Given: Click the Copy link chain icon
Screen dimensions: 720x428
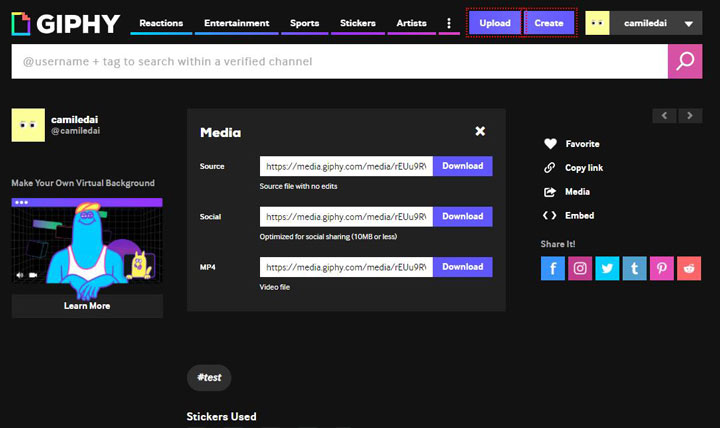Looking at the screenshot, I should click(x=550, y=168).
